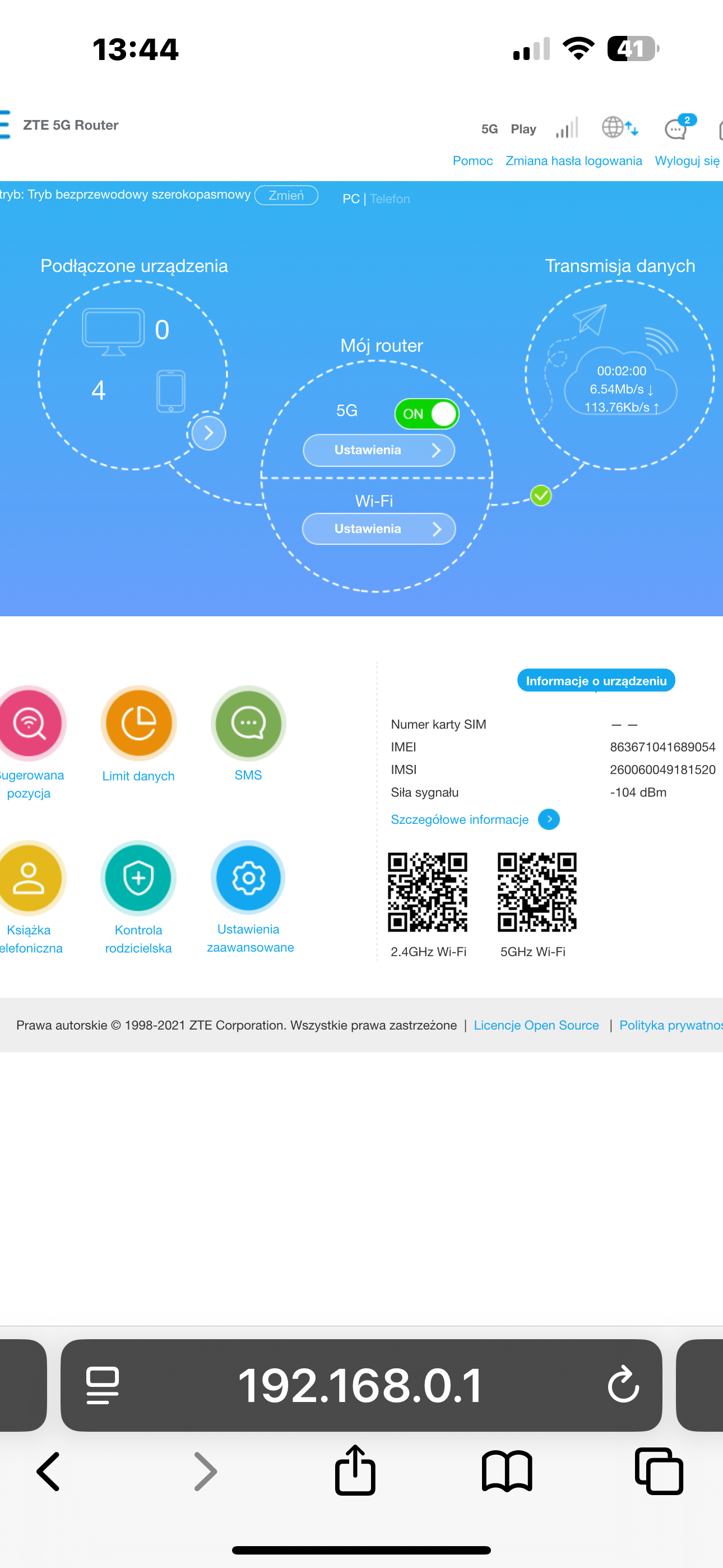This screenshot has height=1568, width=723.
Task: Tap the globe network status icon
Action: point(619,127)
